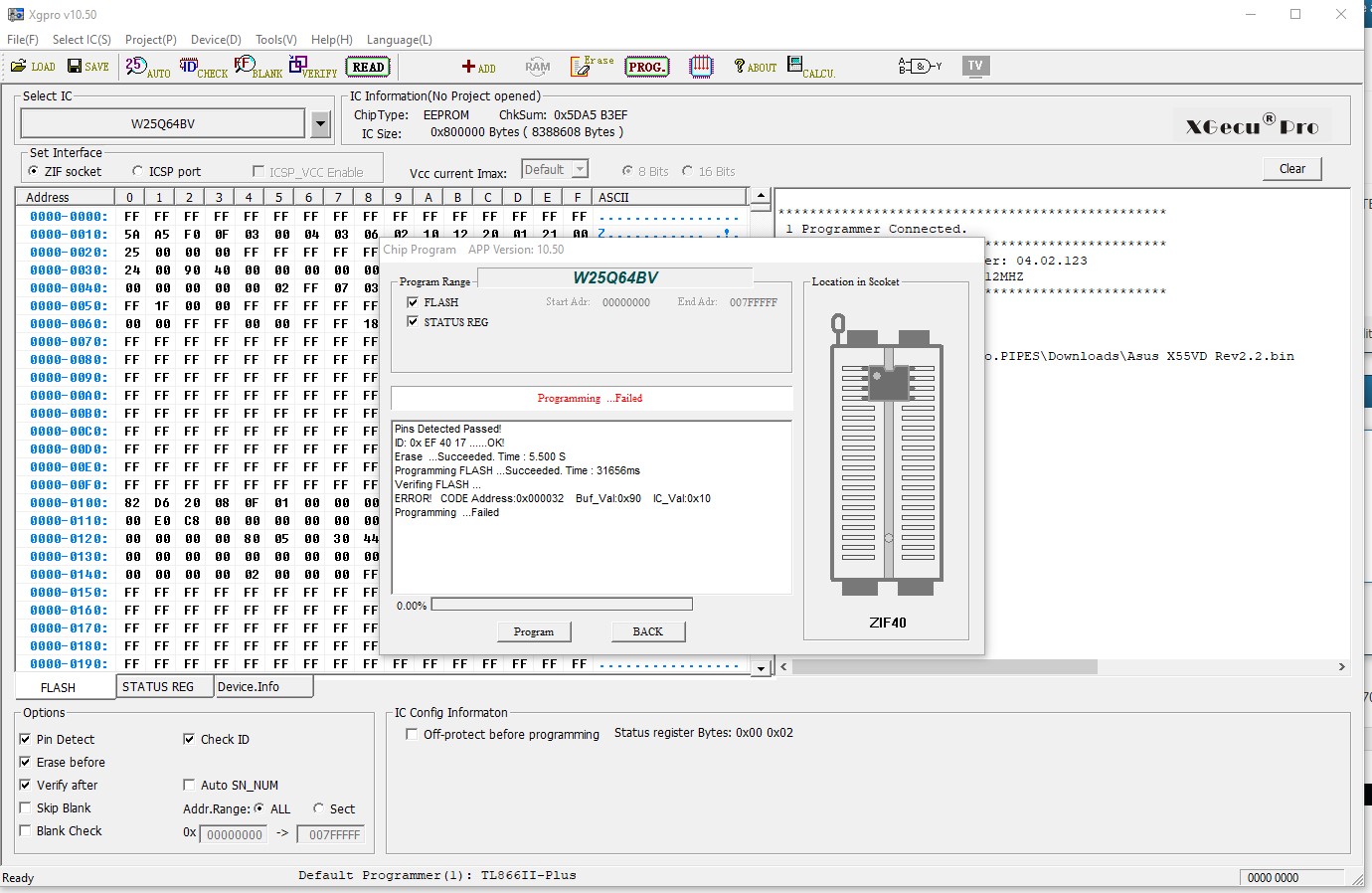The height and width of the screenshot is (893, 1372).
Task: Click the Xgpro app title icon
Action: tap(15, 15)
